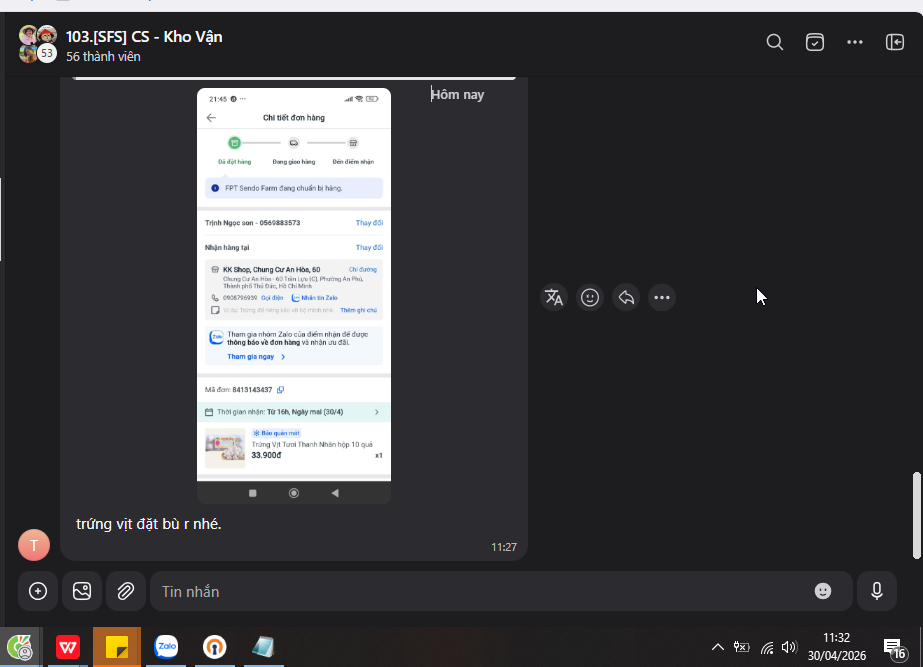This screenshot has width=923, height=667.
Task: Open group title 103.[SFS] CS - Kho Vận
Action: click(x=144, y=36)
